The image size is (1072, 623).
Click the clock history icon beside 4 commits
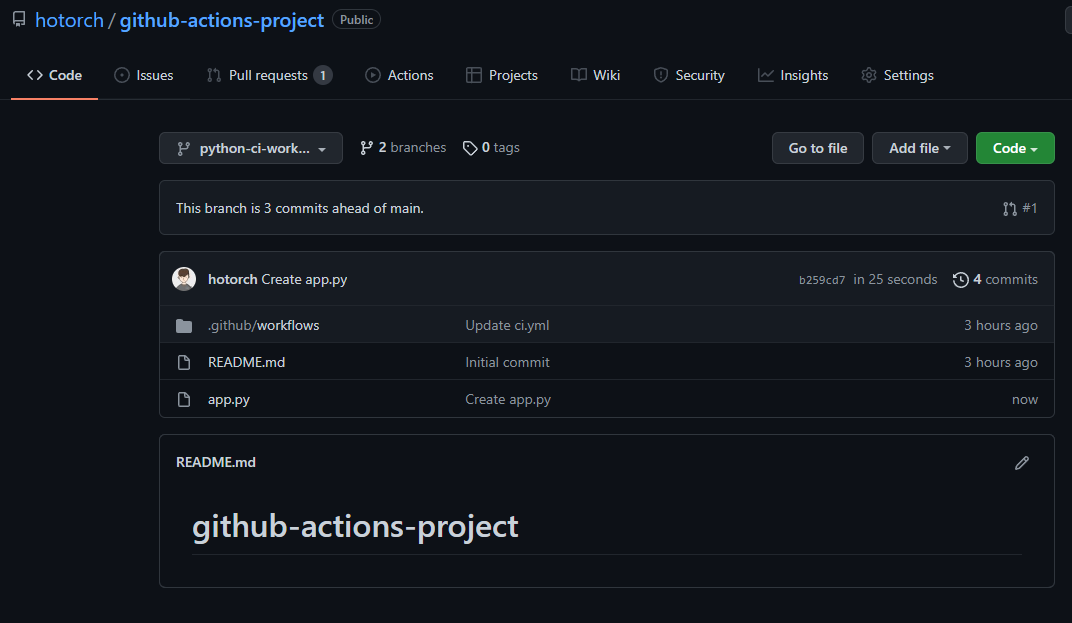961,280
